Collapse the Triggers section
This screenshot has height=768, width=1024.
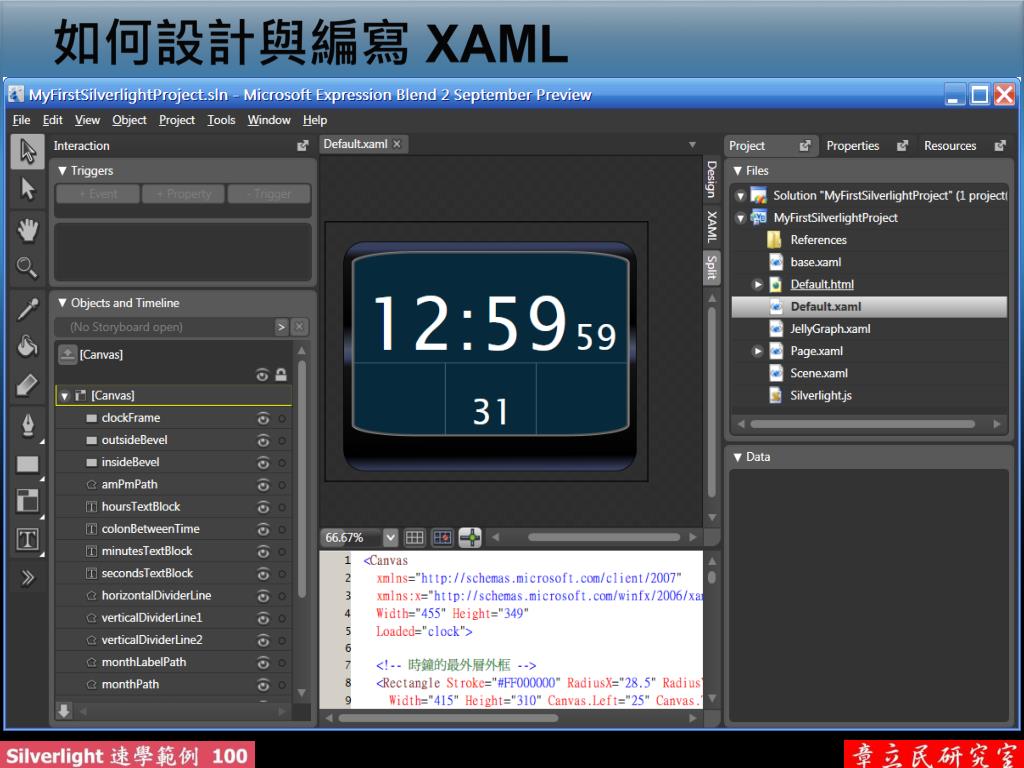click(63, 171)
